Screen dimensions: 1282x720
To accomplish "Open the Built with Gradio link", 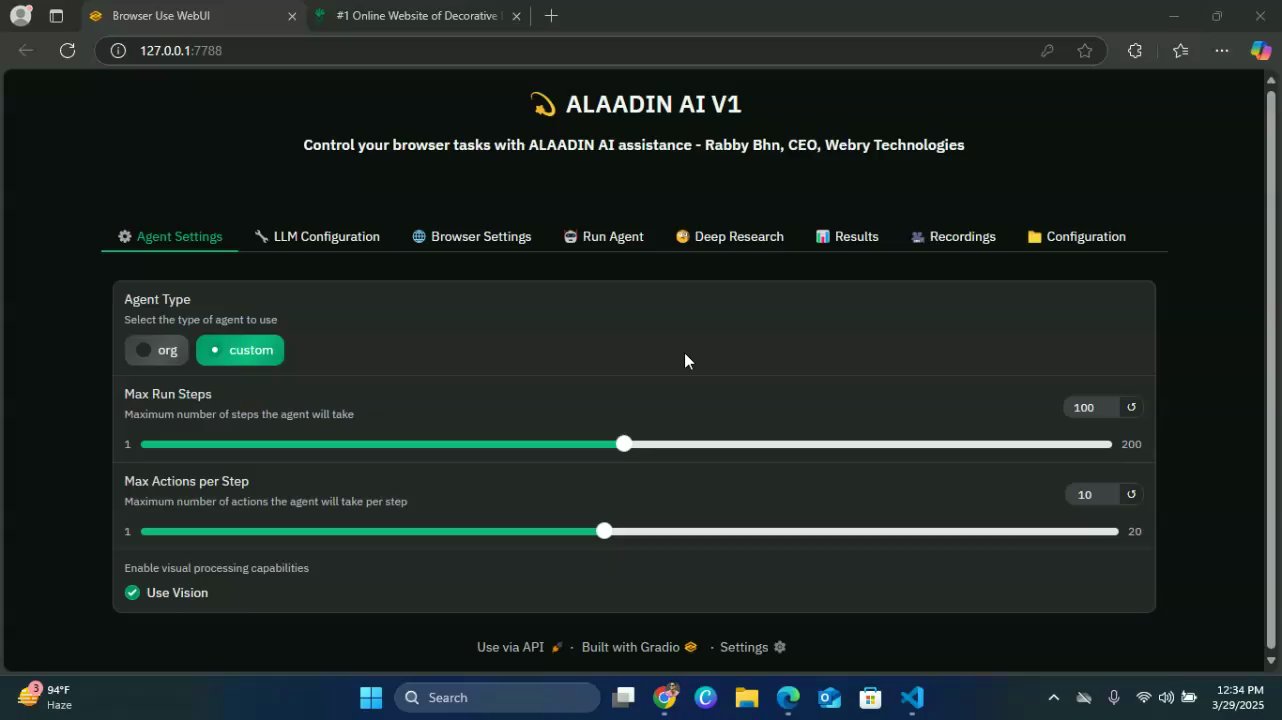I will pos(639,647).
